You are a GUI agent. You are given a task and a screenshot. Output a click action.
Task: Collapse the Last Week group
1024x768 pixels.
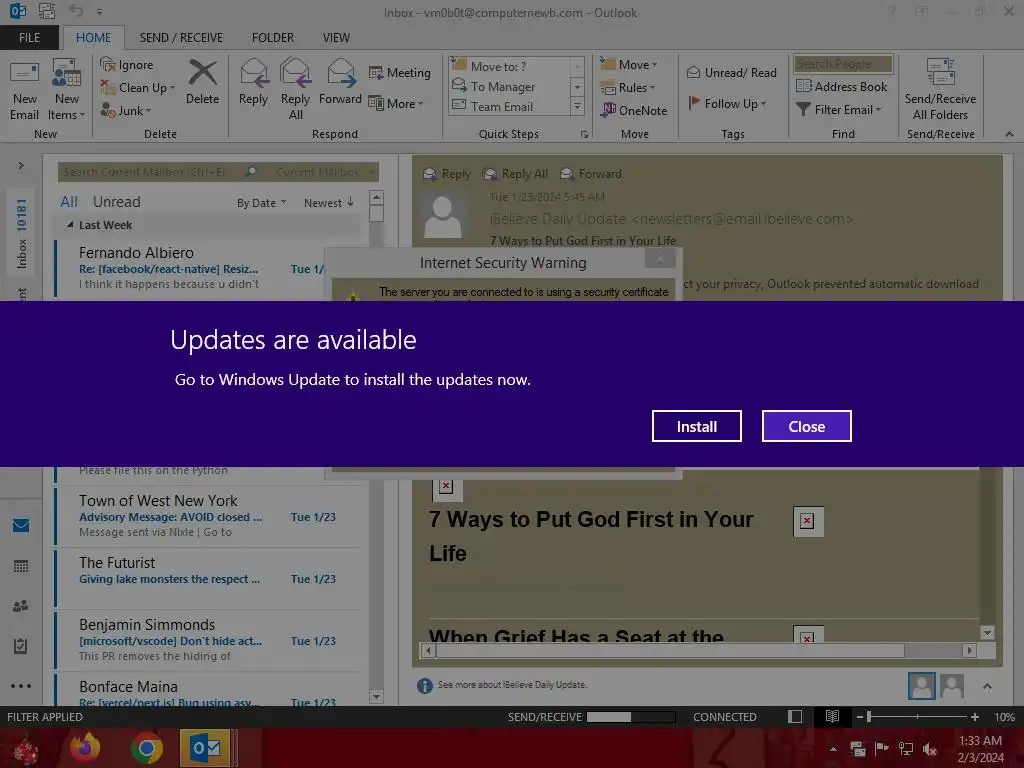point(69,225)
